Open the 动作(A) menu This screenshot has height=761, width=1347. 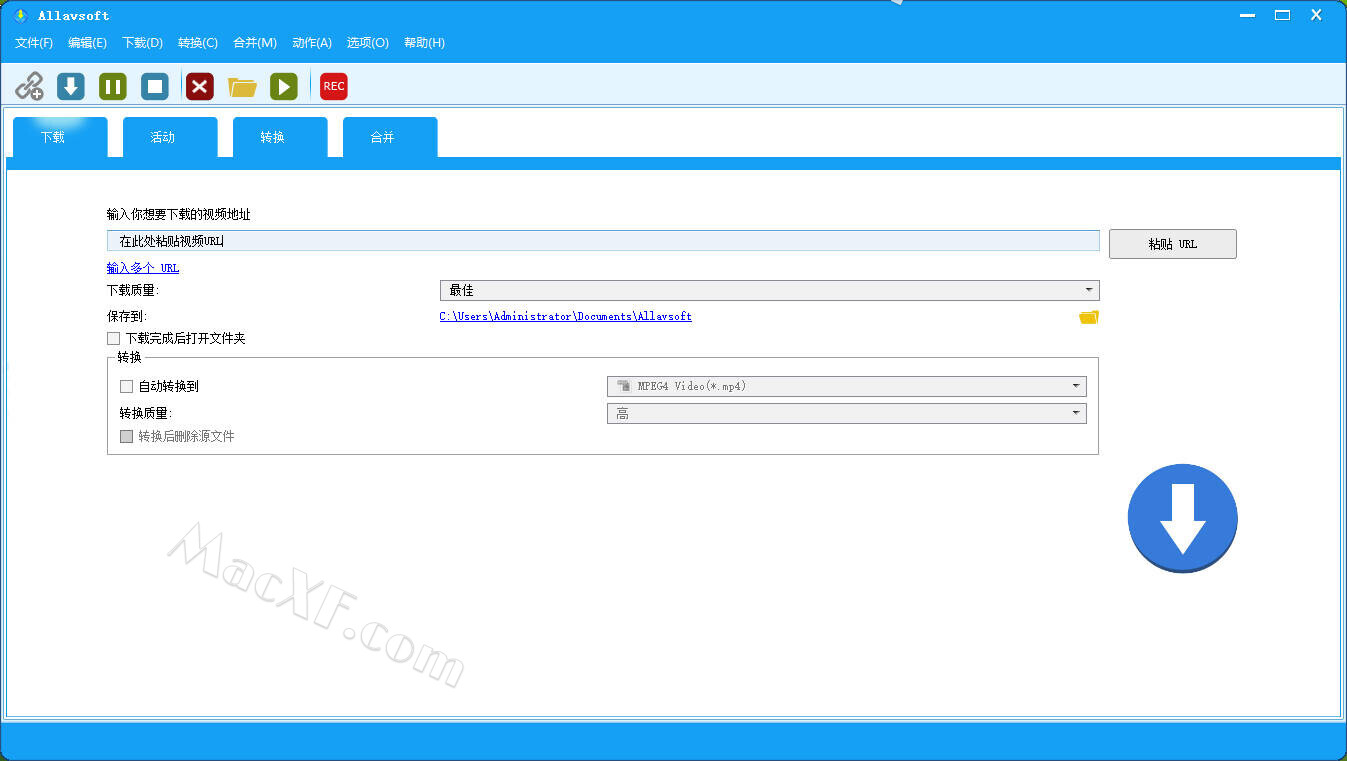[x=312, y=43]
